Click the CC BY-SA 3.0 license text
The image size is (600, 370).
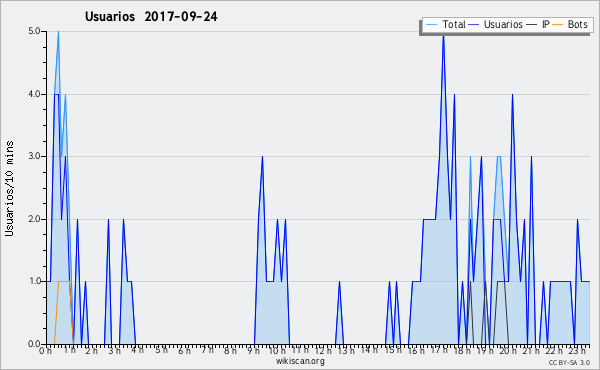(569, 362)
